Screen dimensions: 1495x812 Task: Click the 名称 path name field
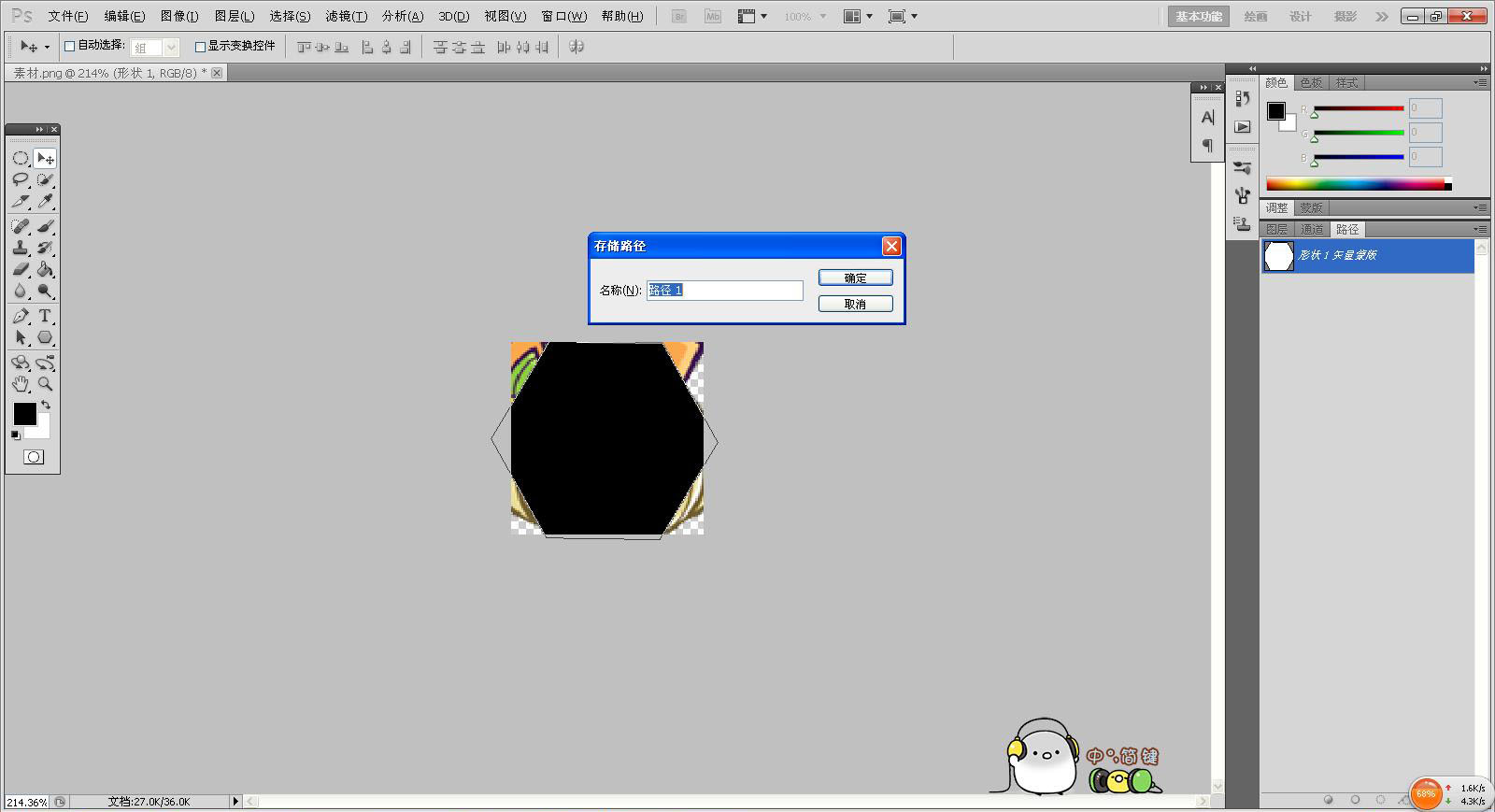tap(725, 291)
